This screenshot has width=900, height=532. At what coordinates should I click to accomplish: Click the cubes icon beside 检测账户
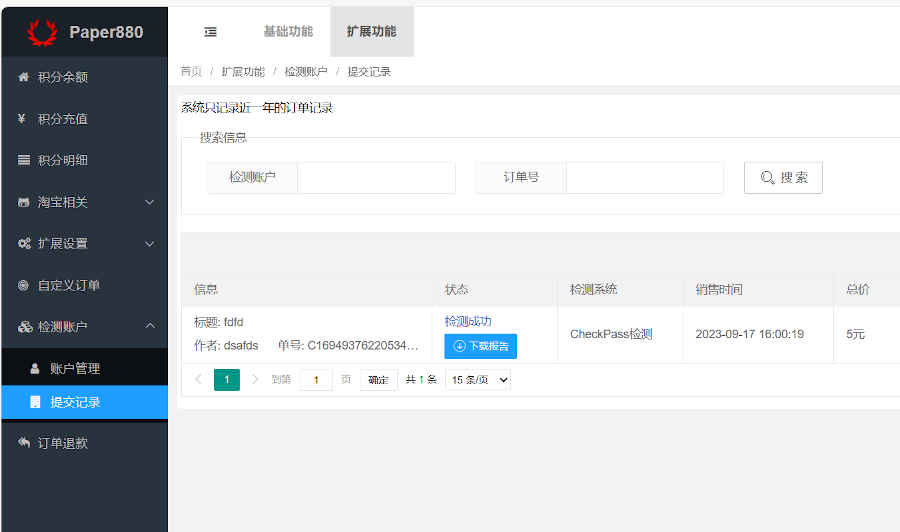coord(25,327)
